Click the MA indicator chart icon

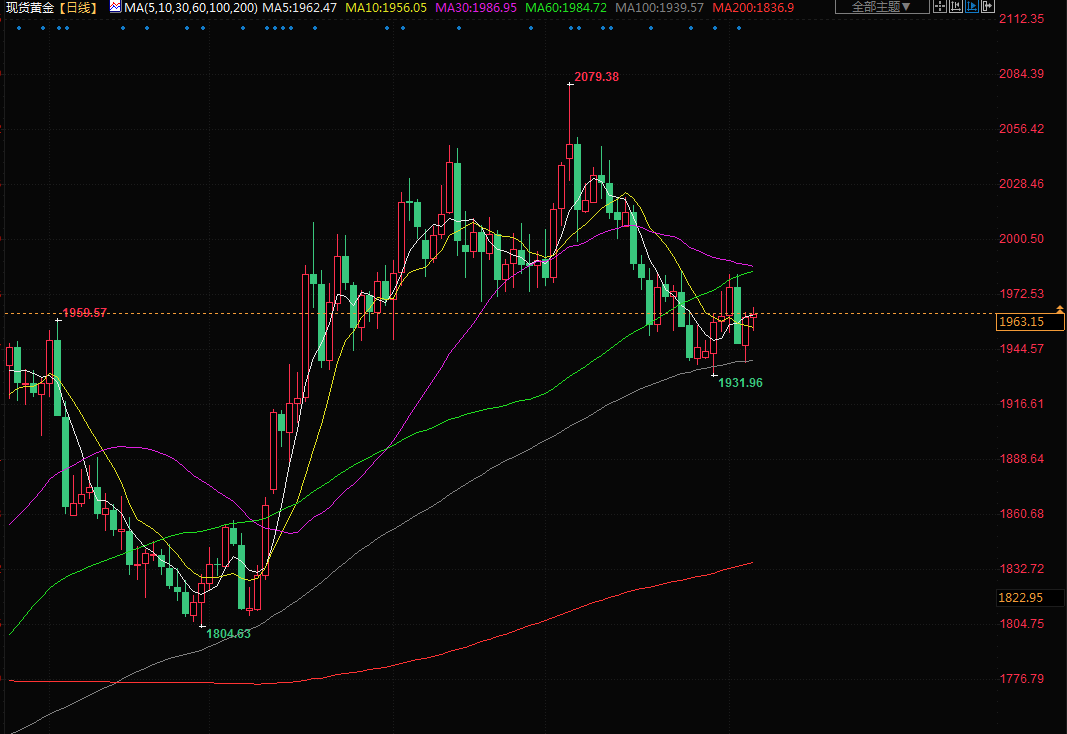coord(115,7)
